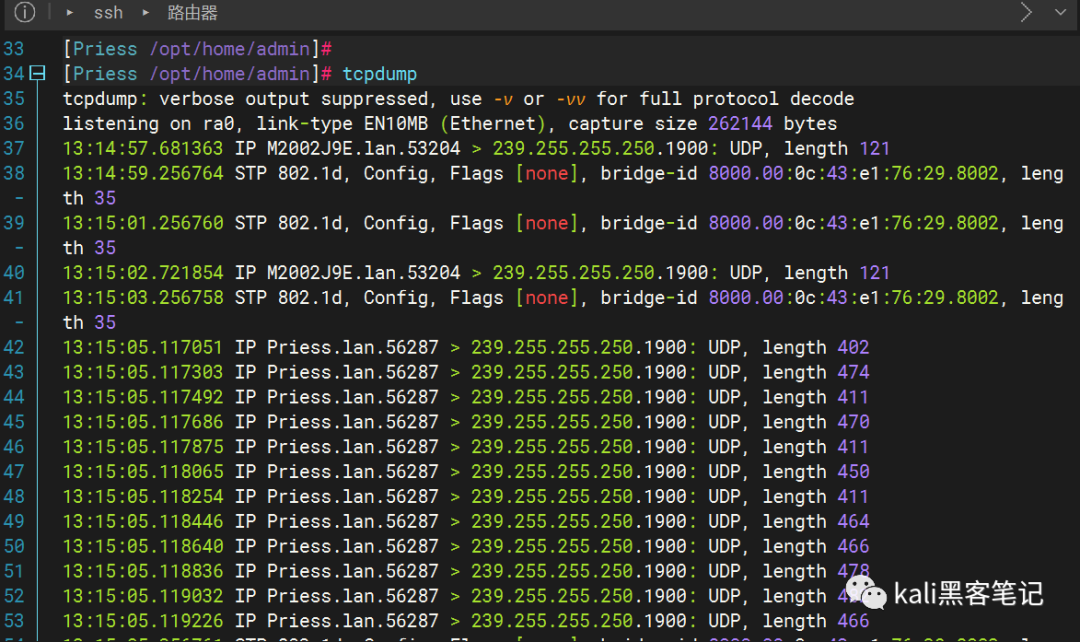Click the length value 470 on line 45
This screenshot has height=642, width=1080.
pyautogui.click(x=853, y=422)
